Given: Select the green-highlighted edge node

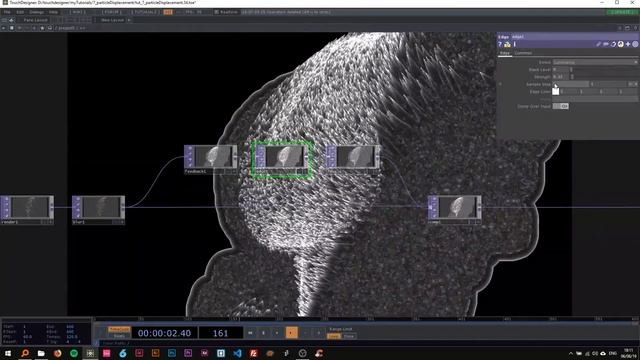Looking at the screenshot, I should pyautogui.click(x=282, y=160).
